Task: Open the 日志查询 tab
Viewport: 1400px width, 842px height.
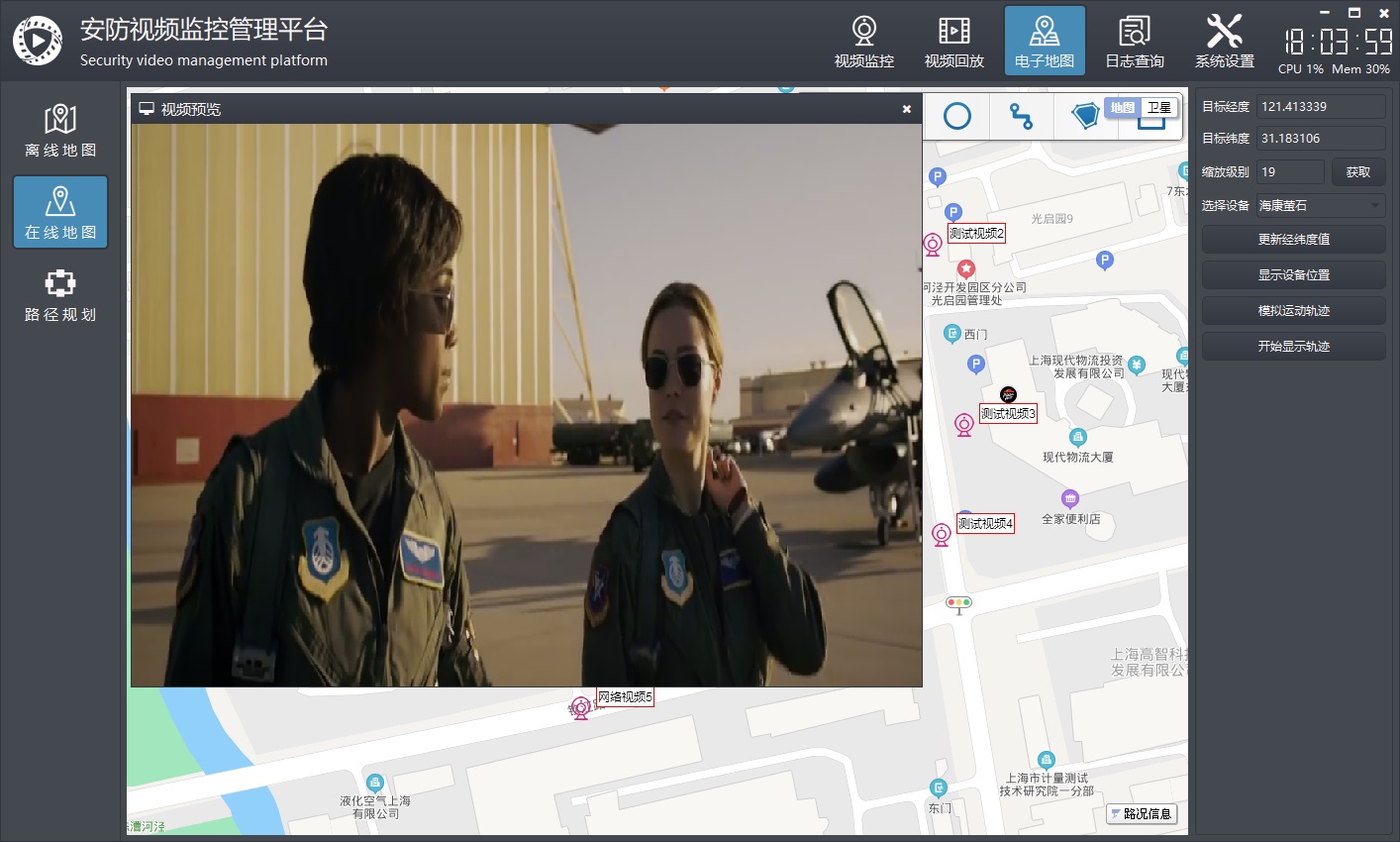Action: click(x=1135, y=42)
